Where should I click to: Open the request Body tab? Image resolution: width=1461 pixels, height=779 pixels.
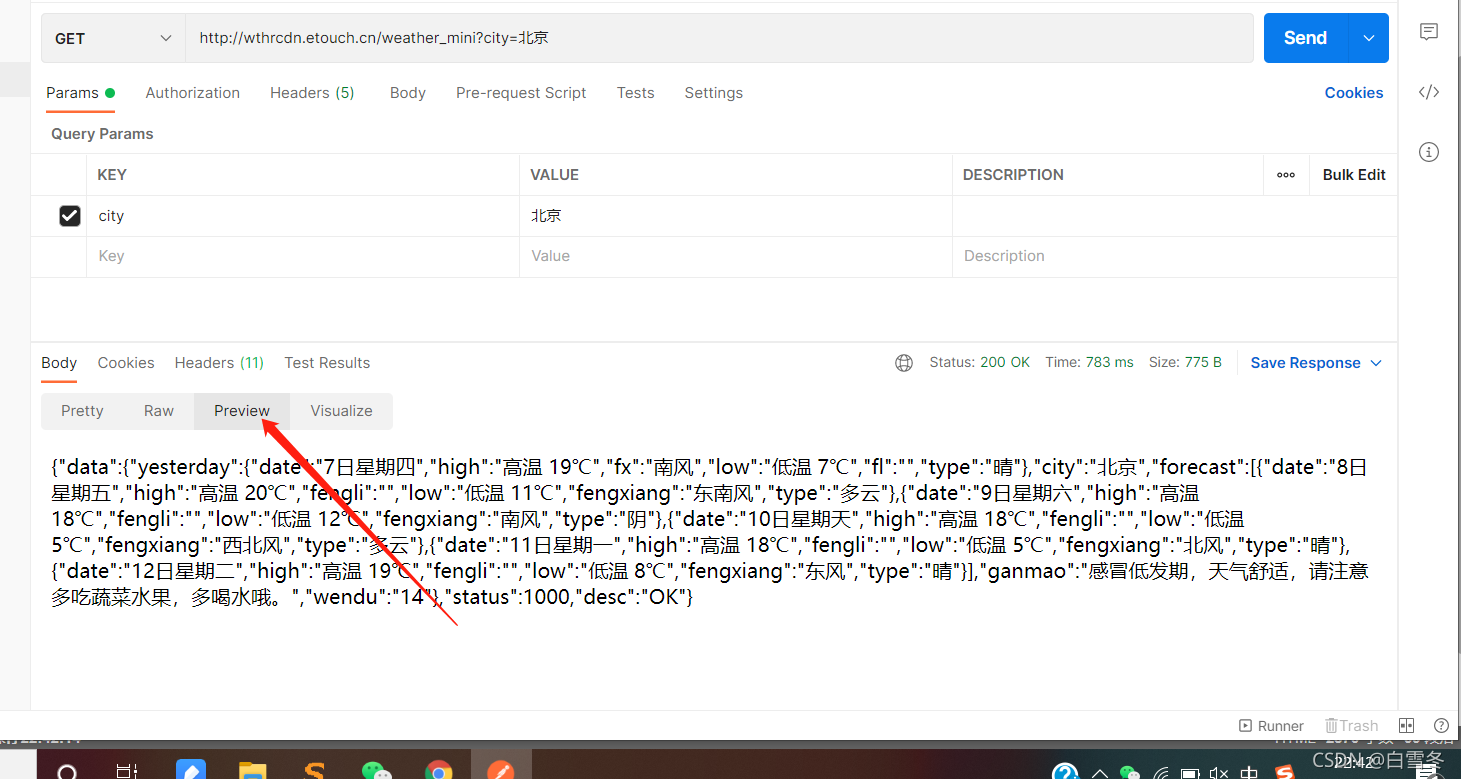[x=408, y=93]
